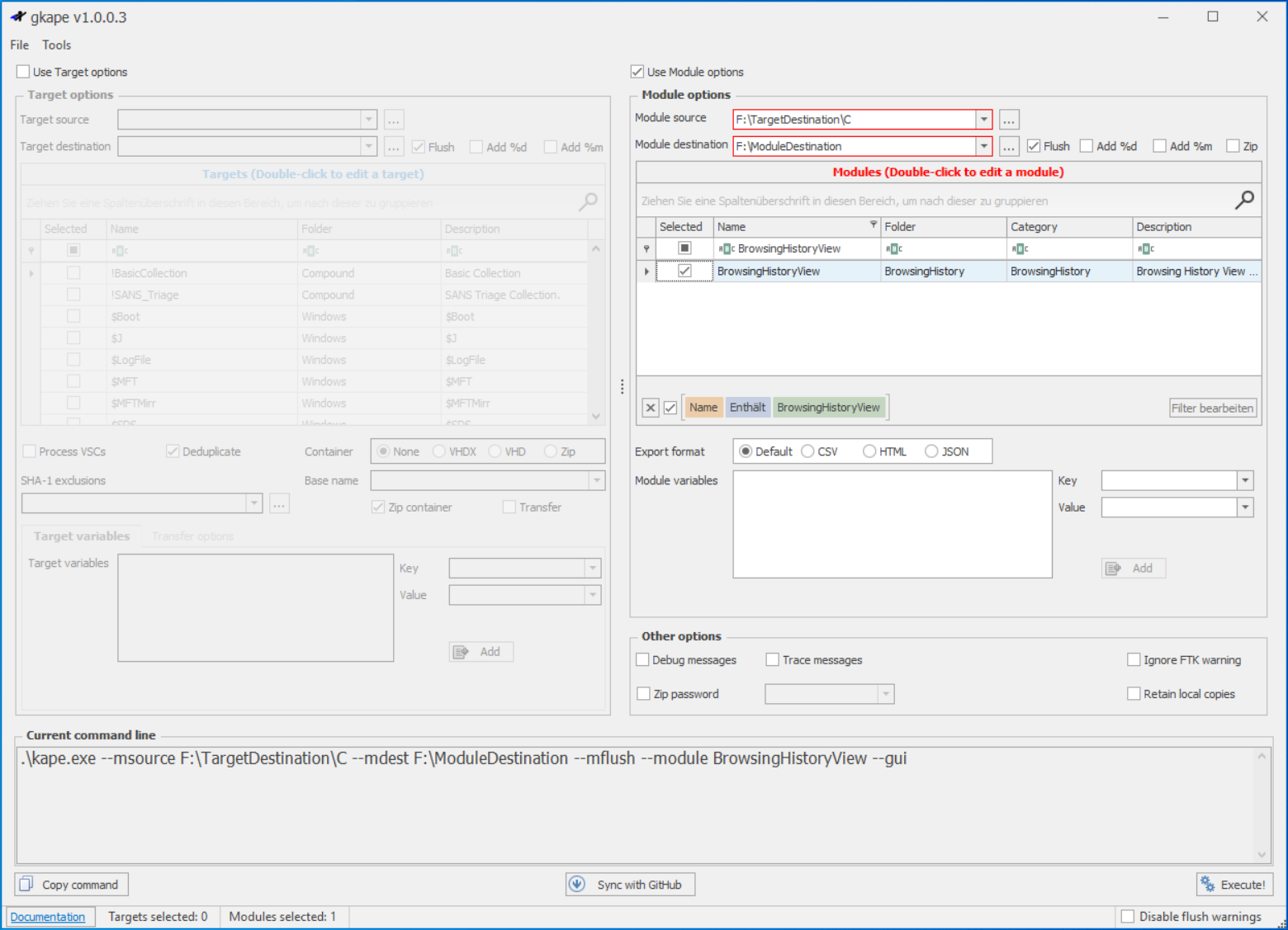The height and width of the screenshot is (930, 1288).
Task: Open module variables Key dropdown
Action: [1245, 480]
